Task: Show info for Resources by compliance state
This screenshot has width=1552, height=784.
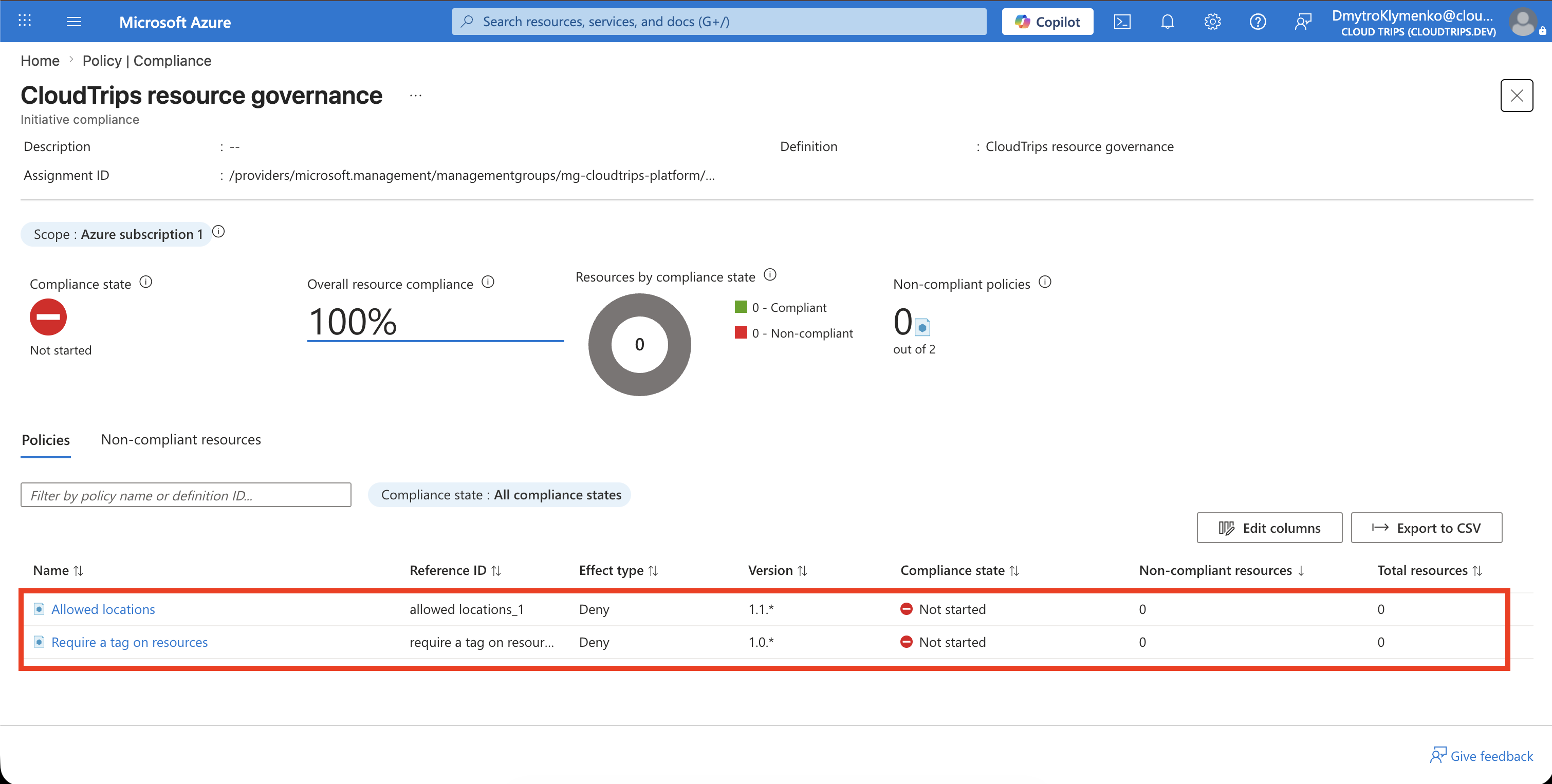Action: click(770, 274)
